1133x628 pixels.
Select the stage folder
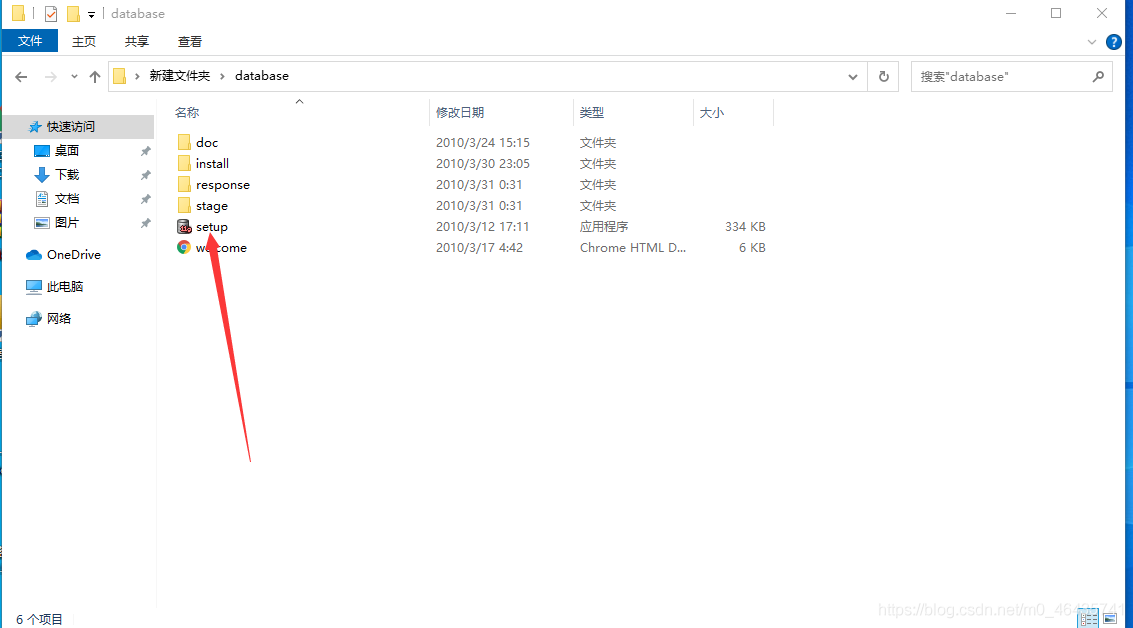tap(212, 205)
